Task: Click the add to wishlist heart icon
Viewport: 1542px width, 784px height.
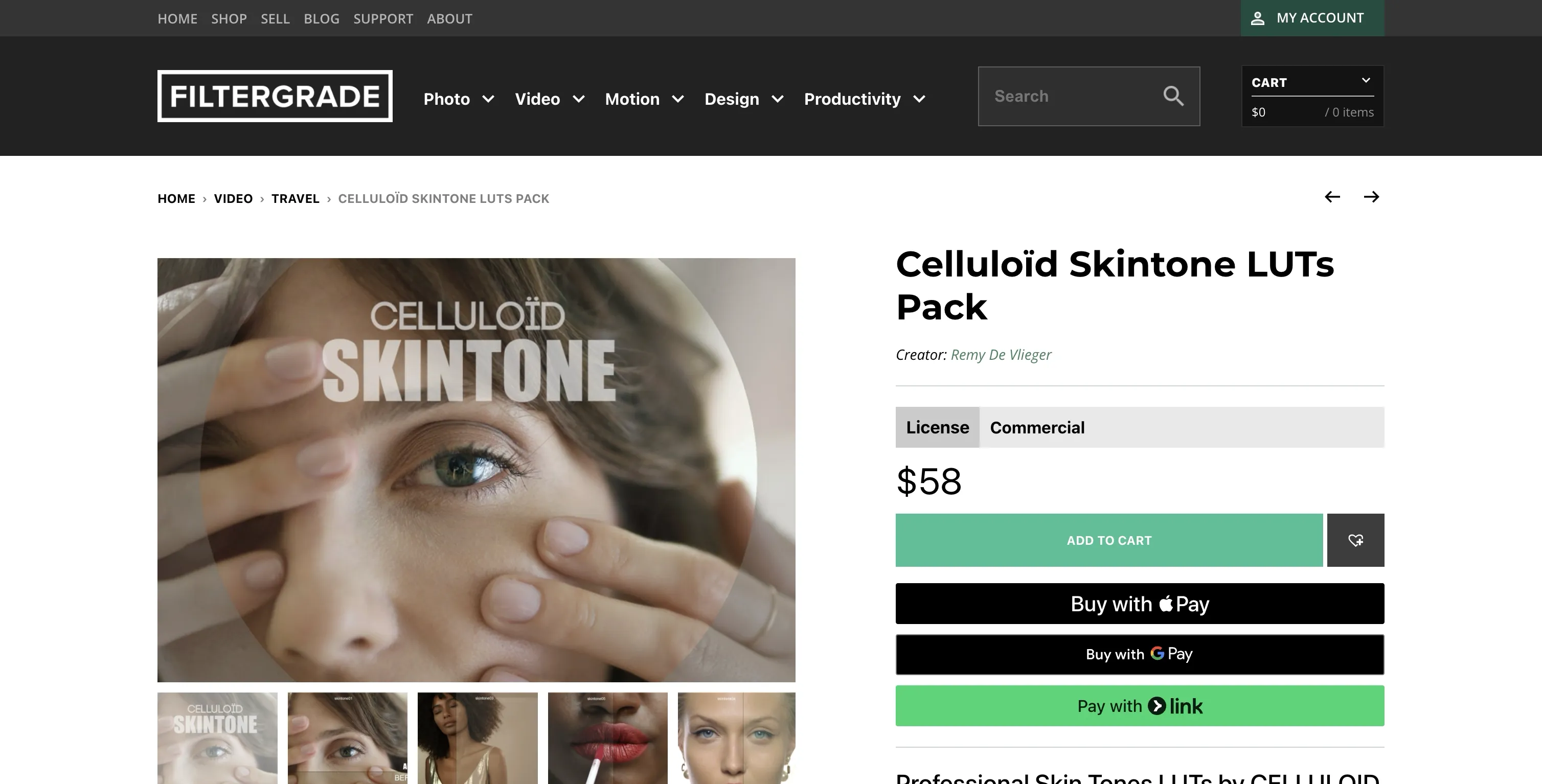Action: (1355, 540)
